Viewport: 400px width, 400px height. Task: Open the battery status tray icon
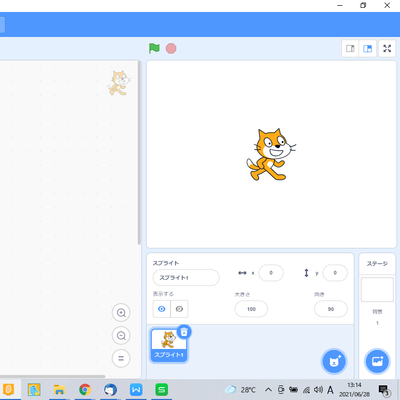tap(293, 389)
